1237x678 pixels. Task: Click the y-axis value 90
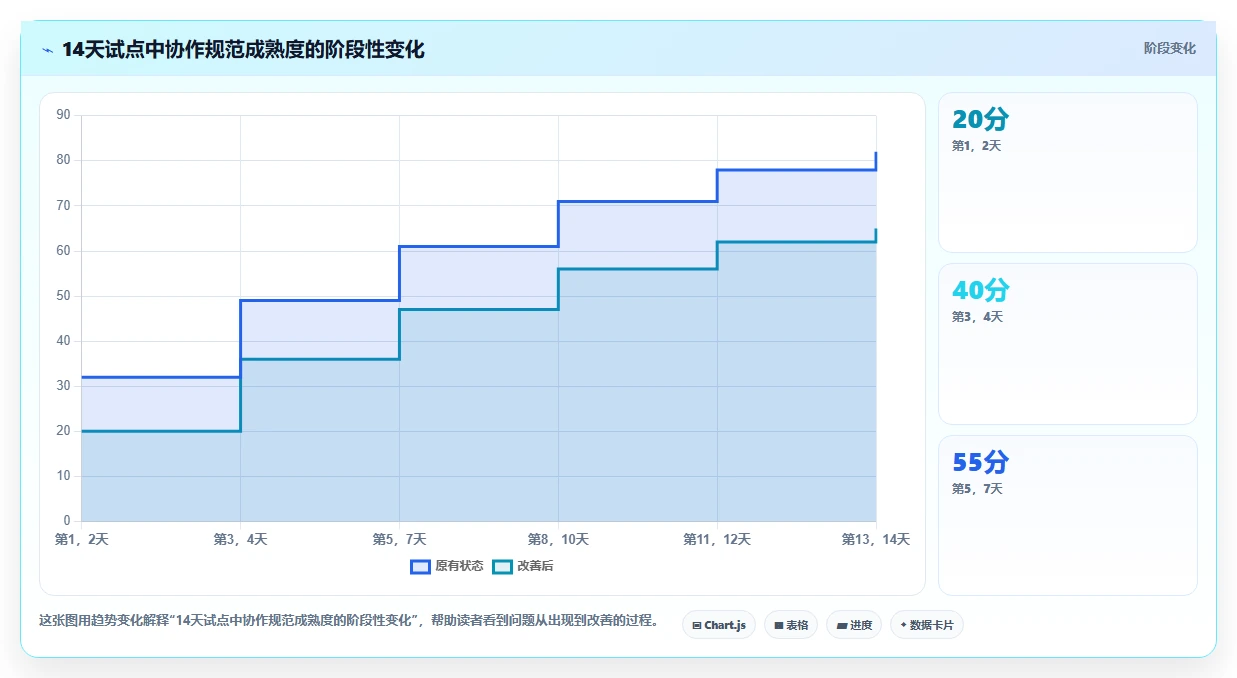pyautogui.click(x=63, y=115)
